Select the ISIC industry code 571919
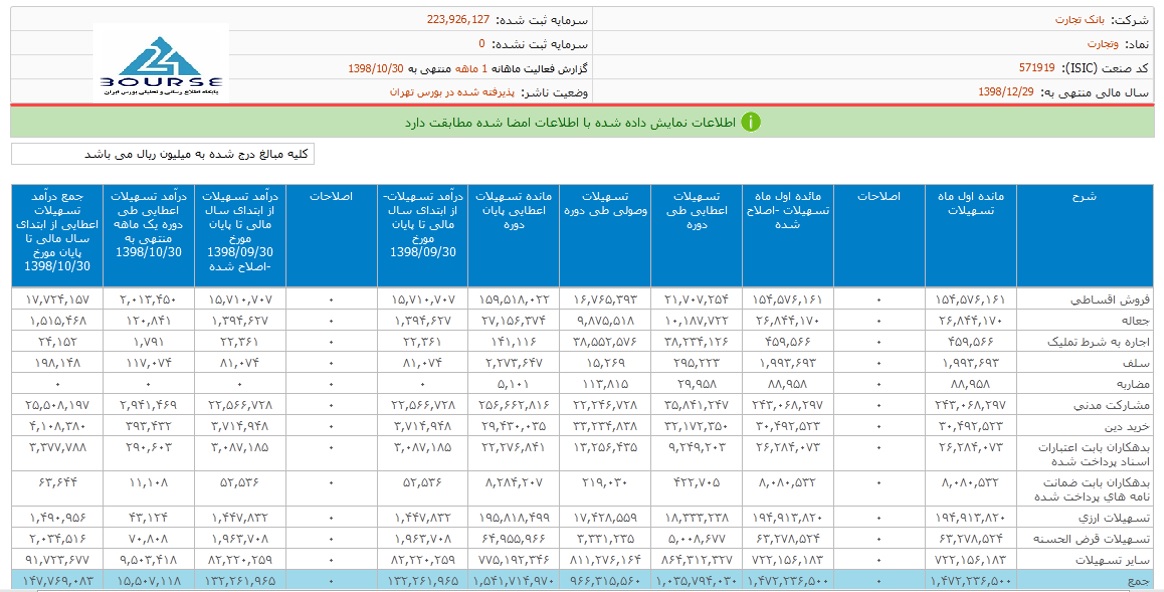 pos(1036,68)
